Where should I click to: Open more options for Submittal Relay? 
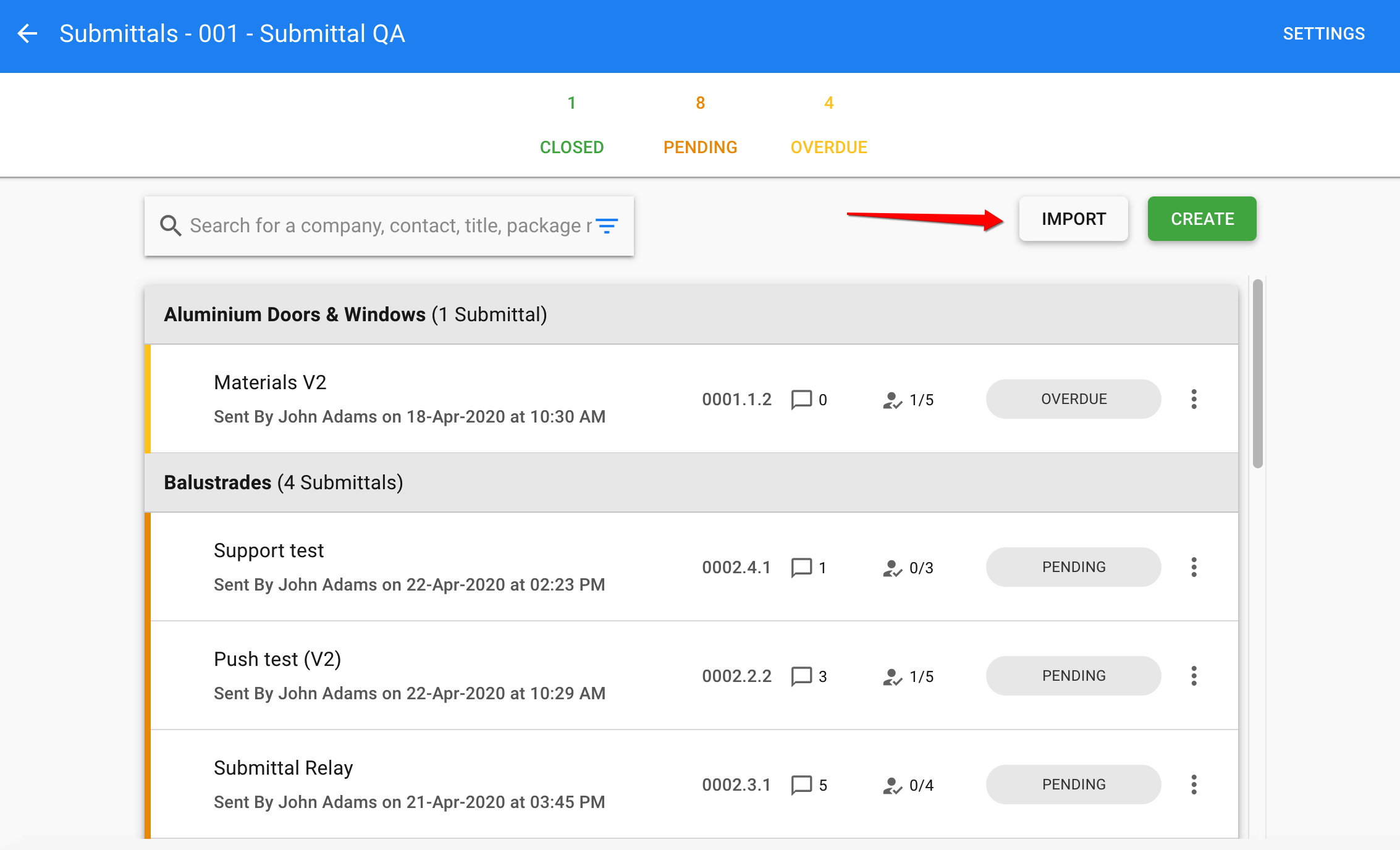(x=1194, y=785)
